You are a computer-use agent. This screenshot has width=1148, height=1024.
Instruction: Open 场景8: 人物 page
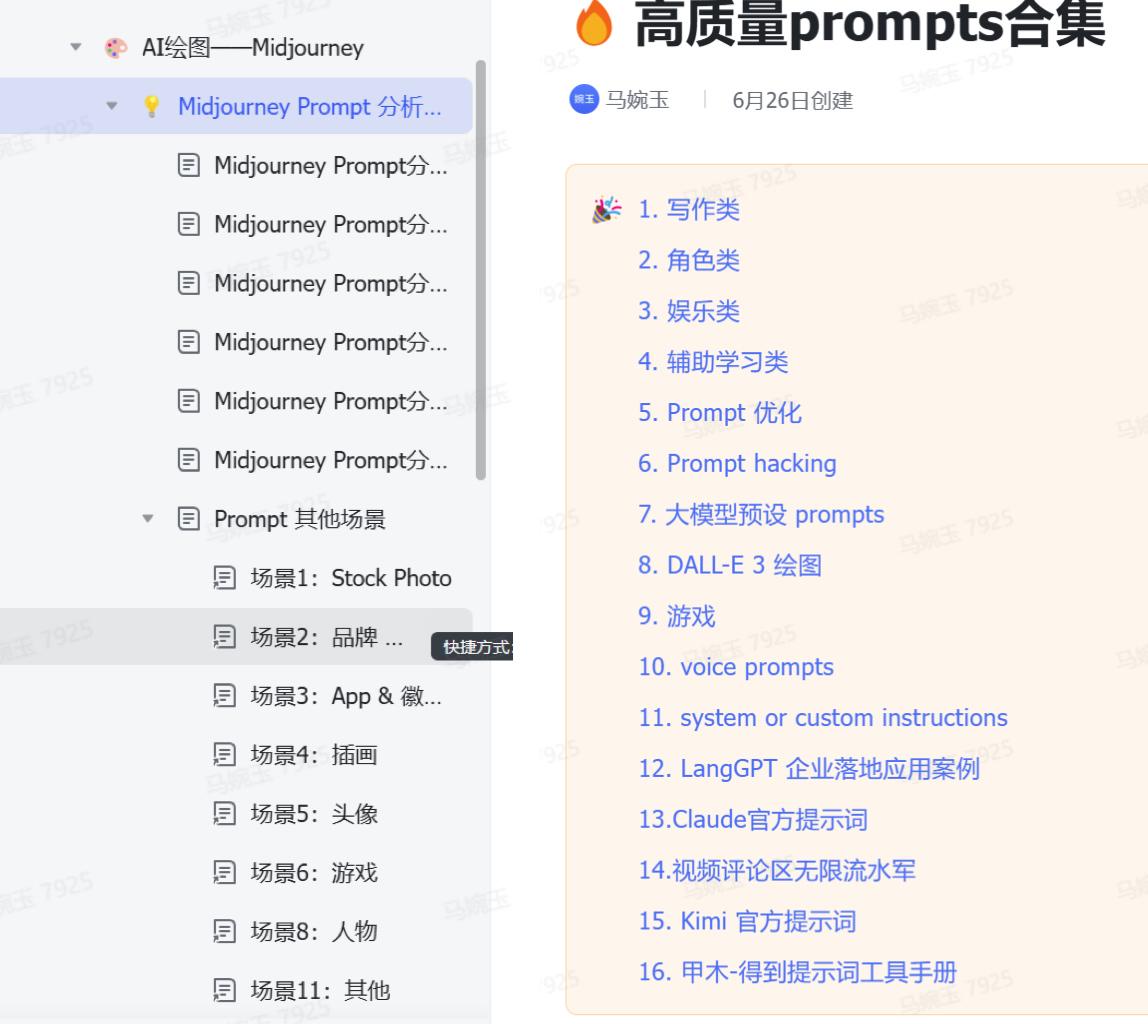tap(314, 932)
